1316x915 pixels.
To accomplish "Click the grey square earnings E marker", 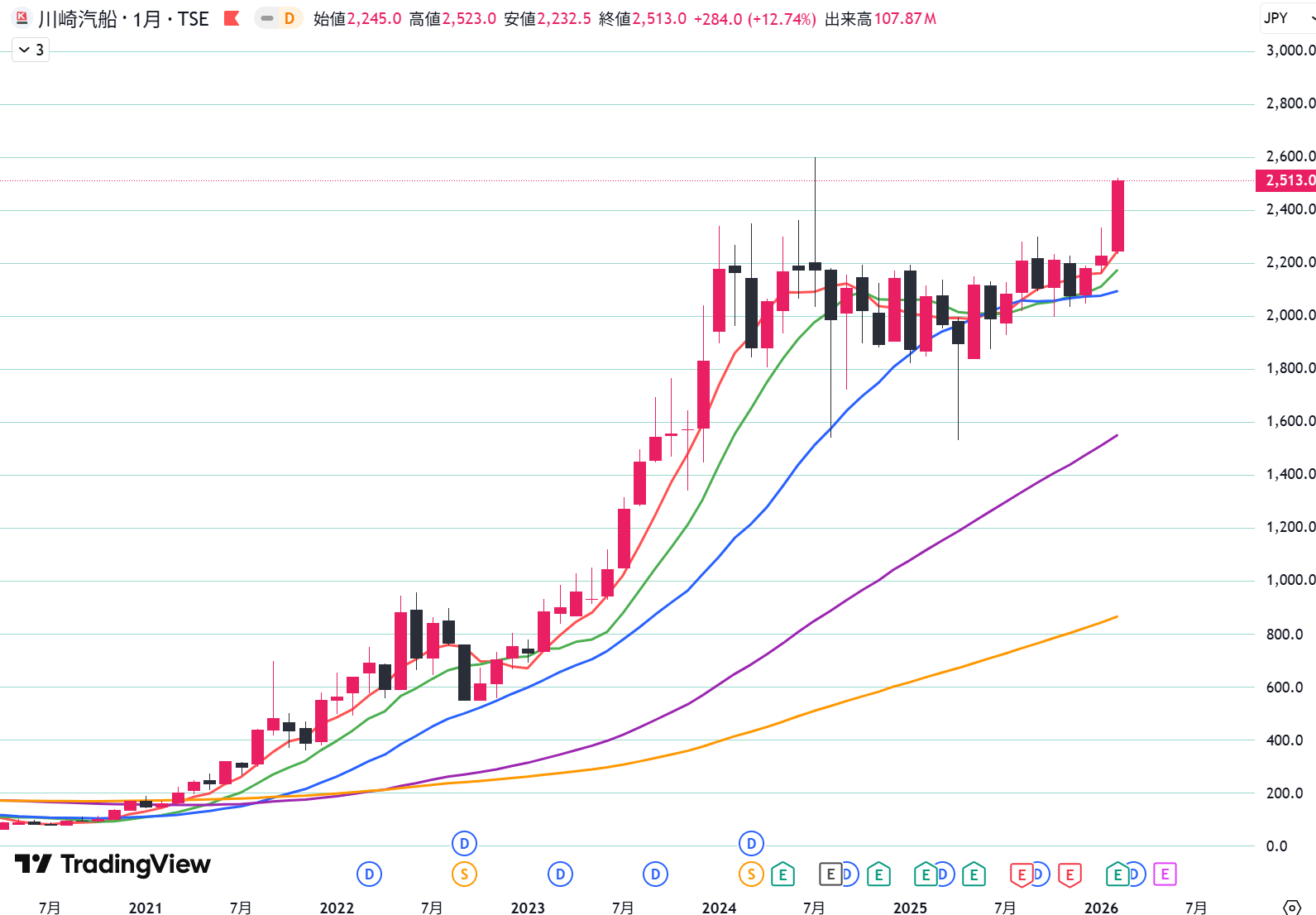I will (830, 874).
